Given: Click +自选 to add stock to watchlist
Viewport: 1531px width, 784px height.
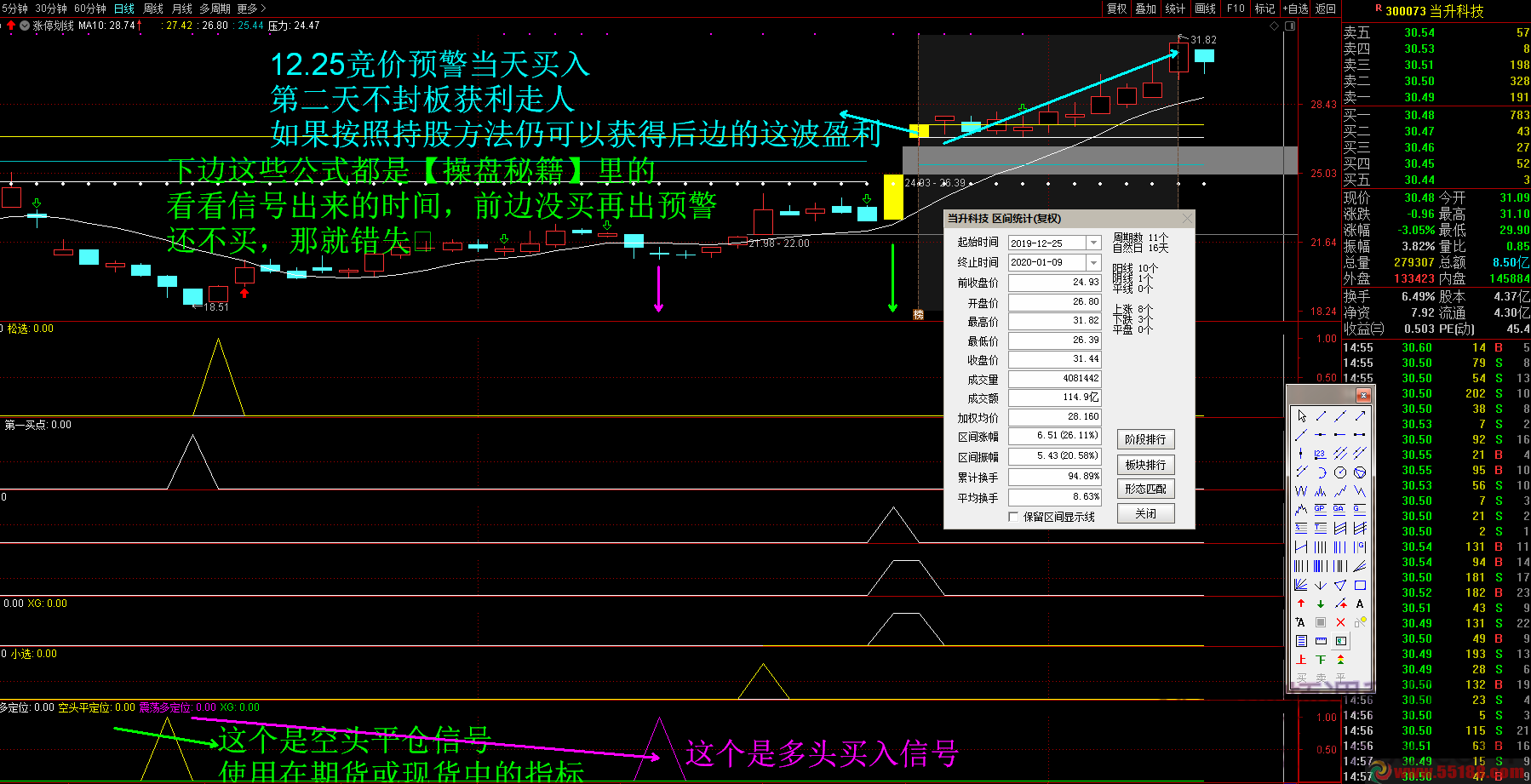Looking at the screenshot, I should click(x=1296, y=9).
